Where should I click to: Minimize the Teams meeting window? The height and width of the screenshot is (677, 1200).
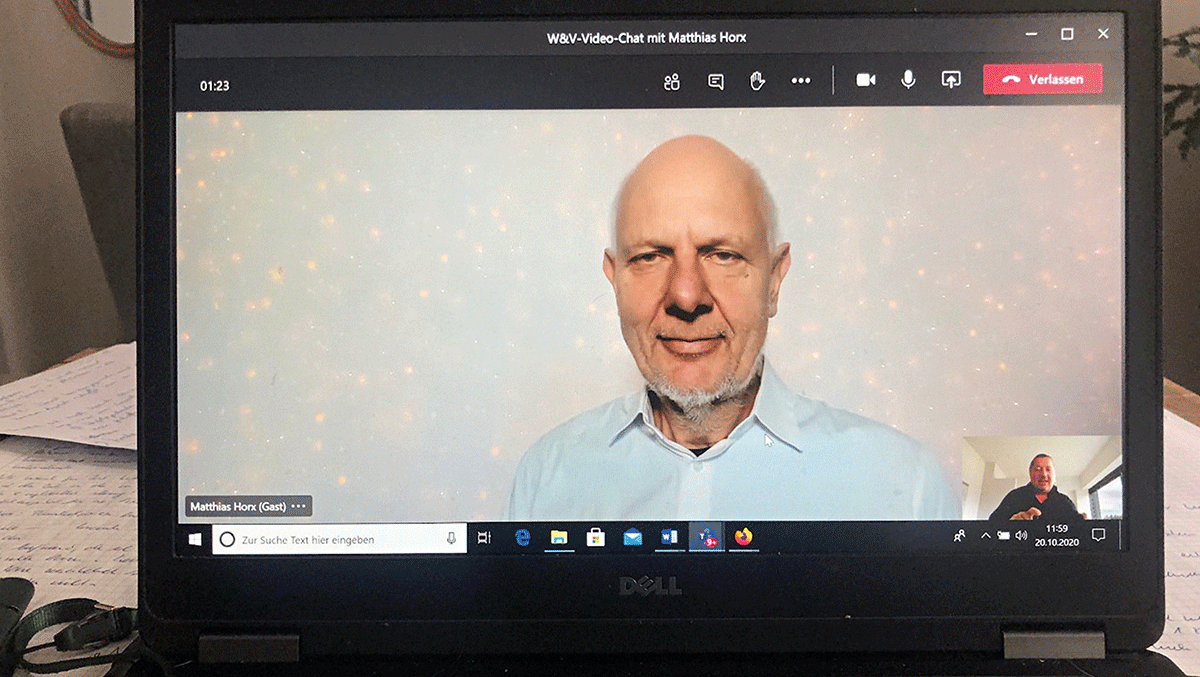[x=1030, y=35]
